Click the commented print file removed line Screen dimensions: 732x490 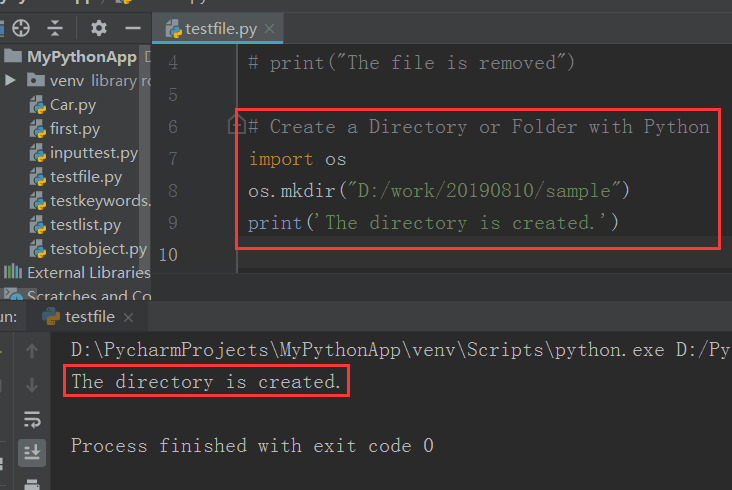[x=411, y=63]
